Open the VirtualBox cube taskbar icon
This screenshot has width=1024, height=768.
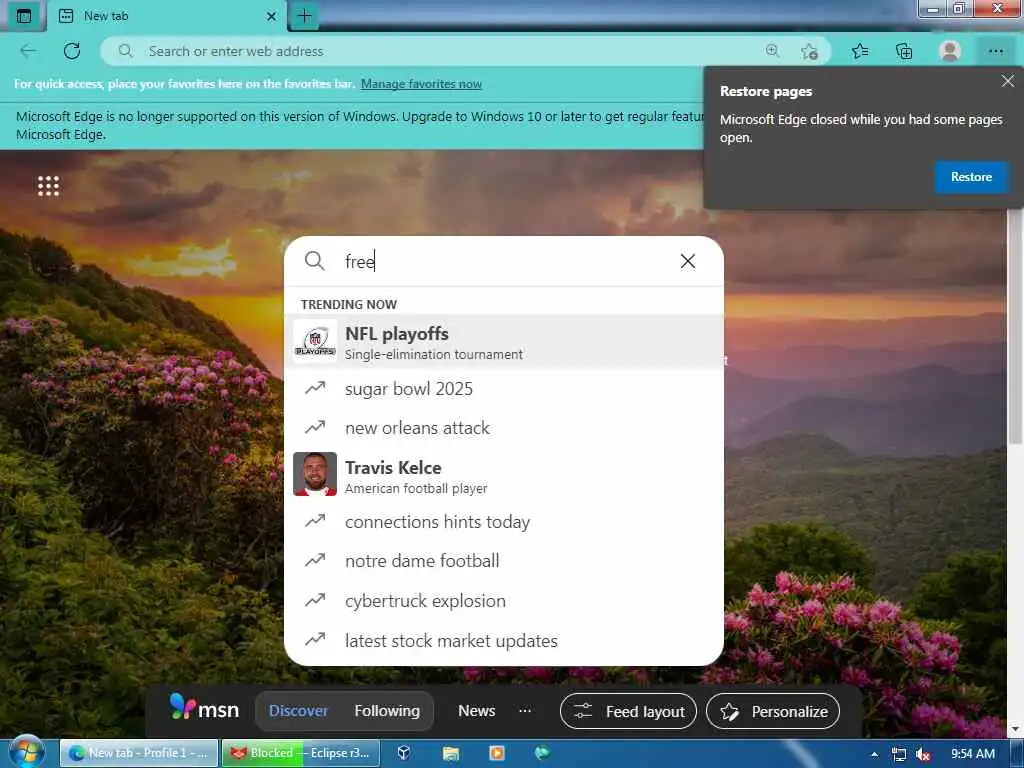point(404,753)
